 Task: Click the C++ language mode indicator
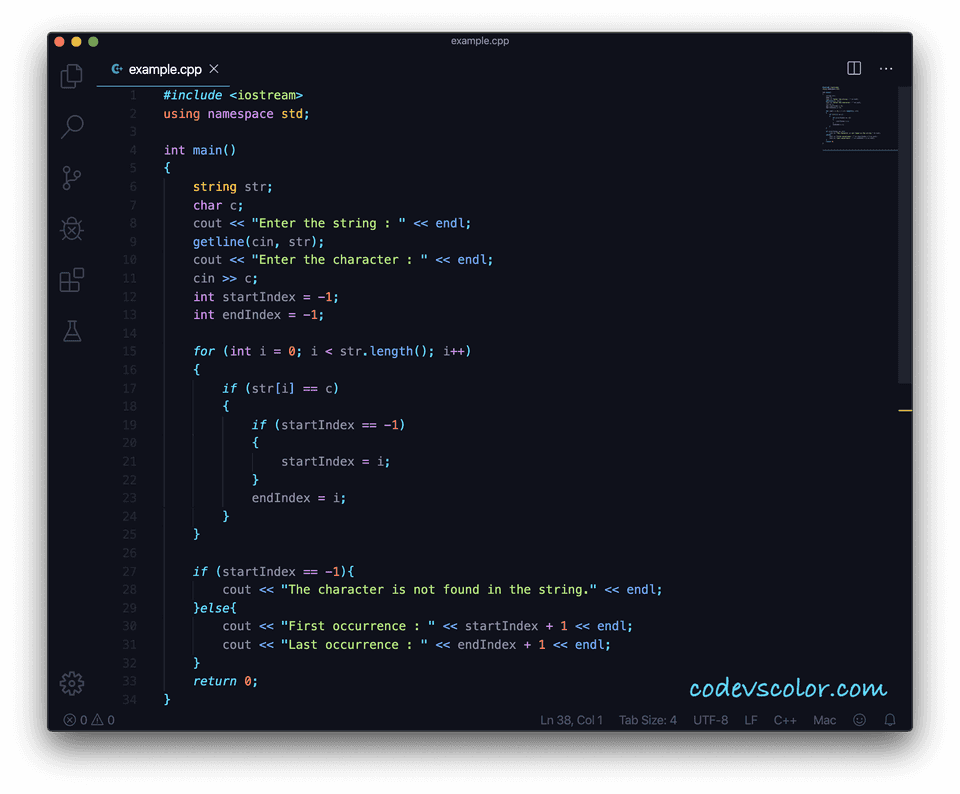pos(785,719)
